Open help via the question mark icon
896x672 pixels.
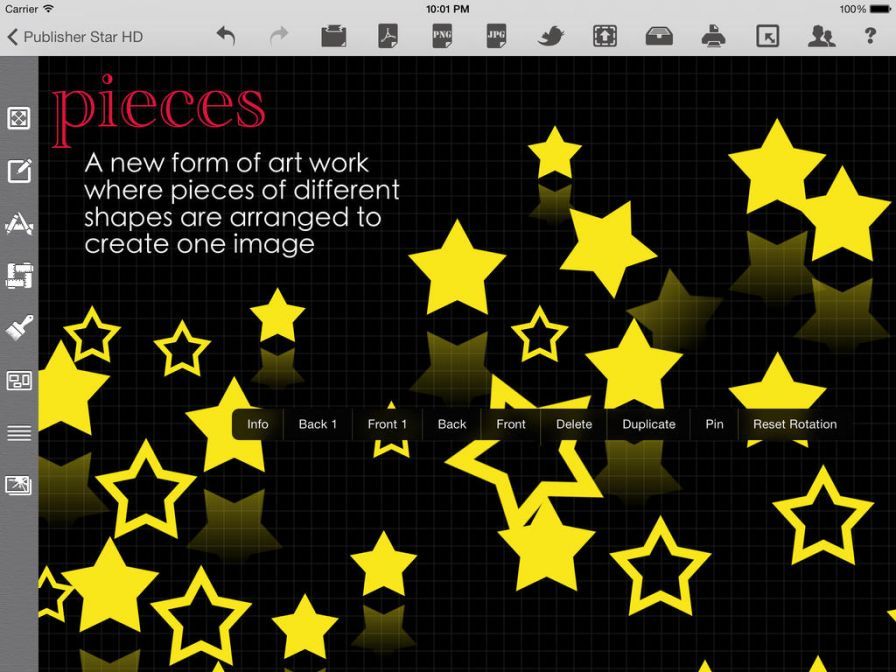(870, 37)
